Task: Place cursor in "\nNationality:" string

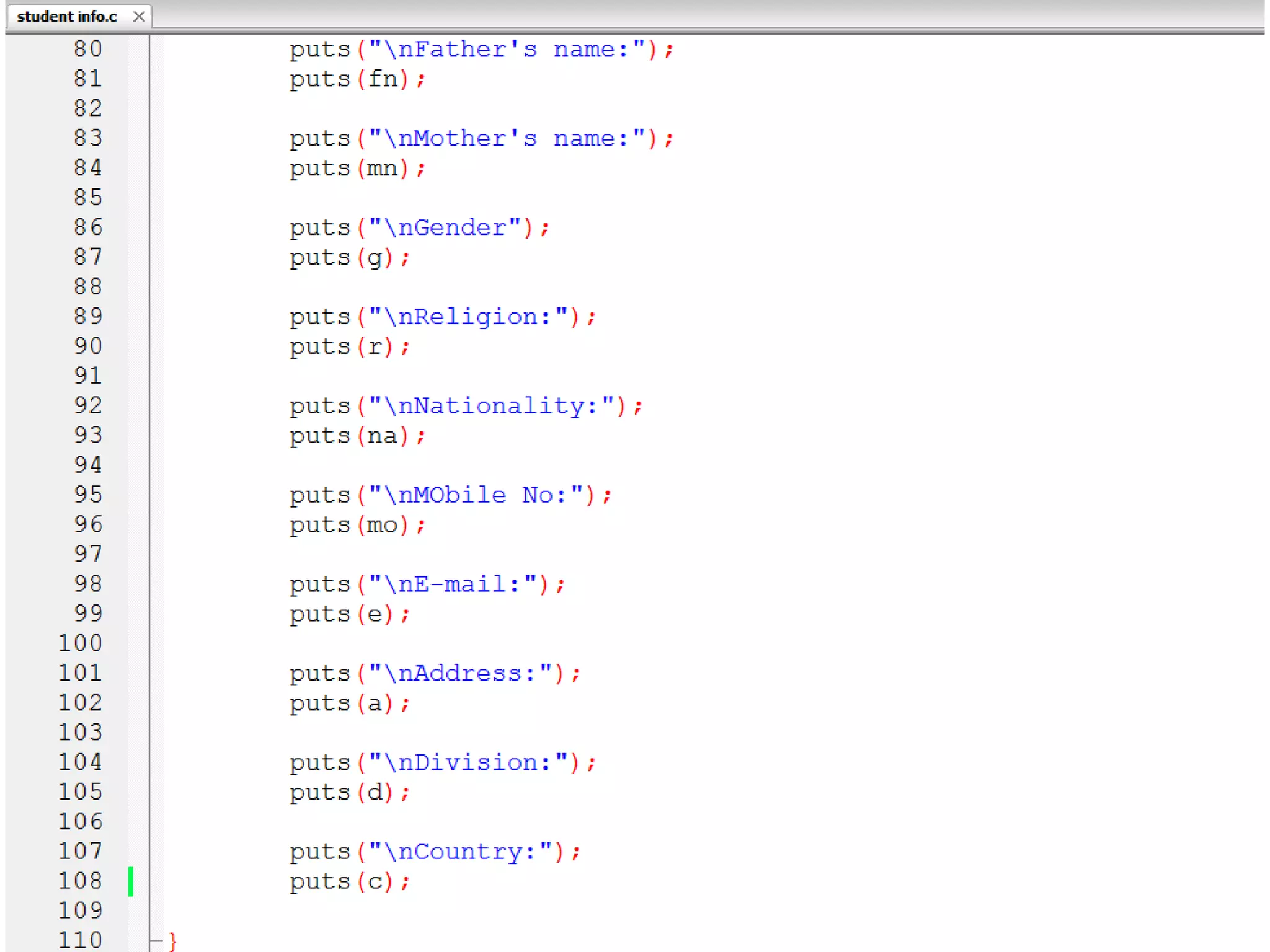Action: pos(491,407)
